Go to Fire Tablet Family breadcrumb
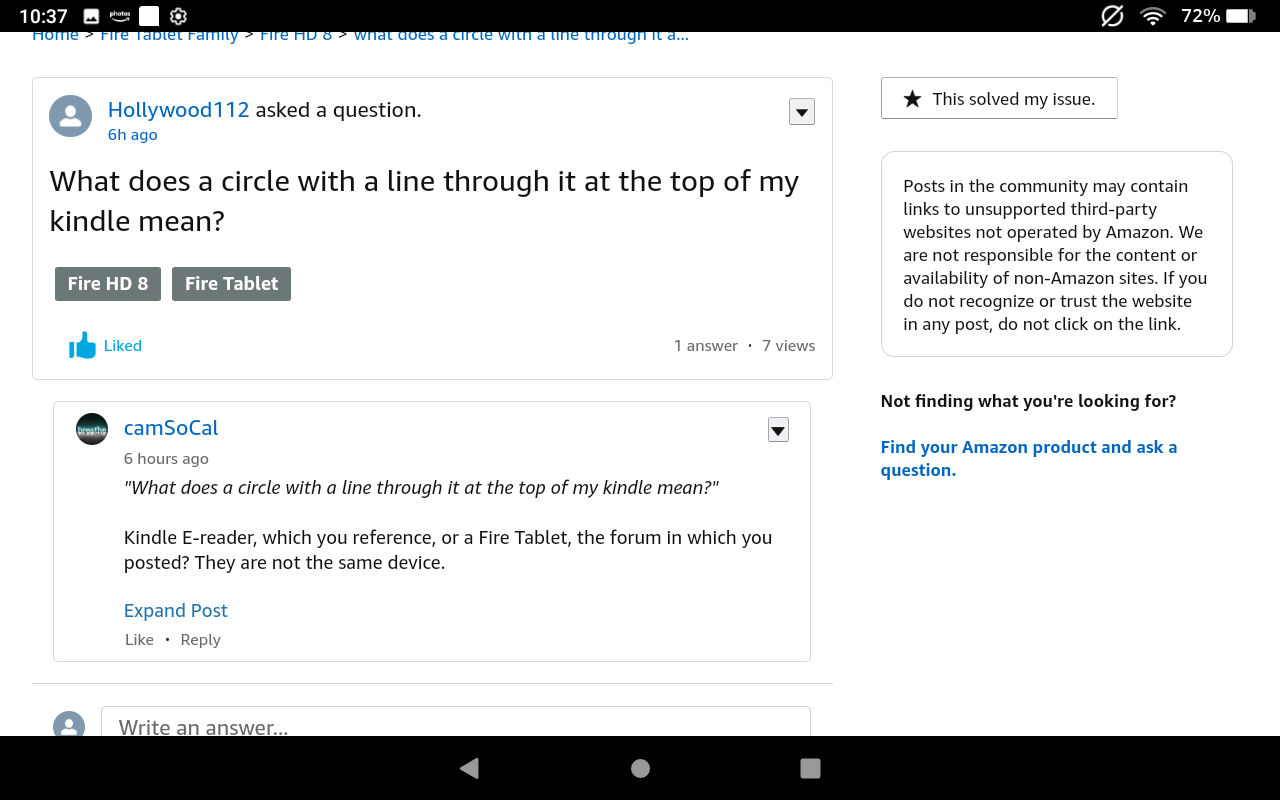The image size is (1280, 800). pyautogui.click(x=169, y=37)
